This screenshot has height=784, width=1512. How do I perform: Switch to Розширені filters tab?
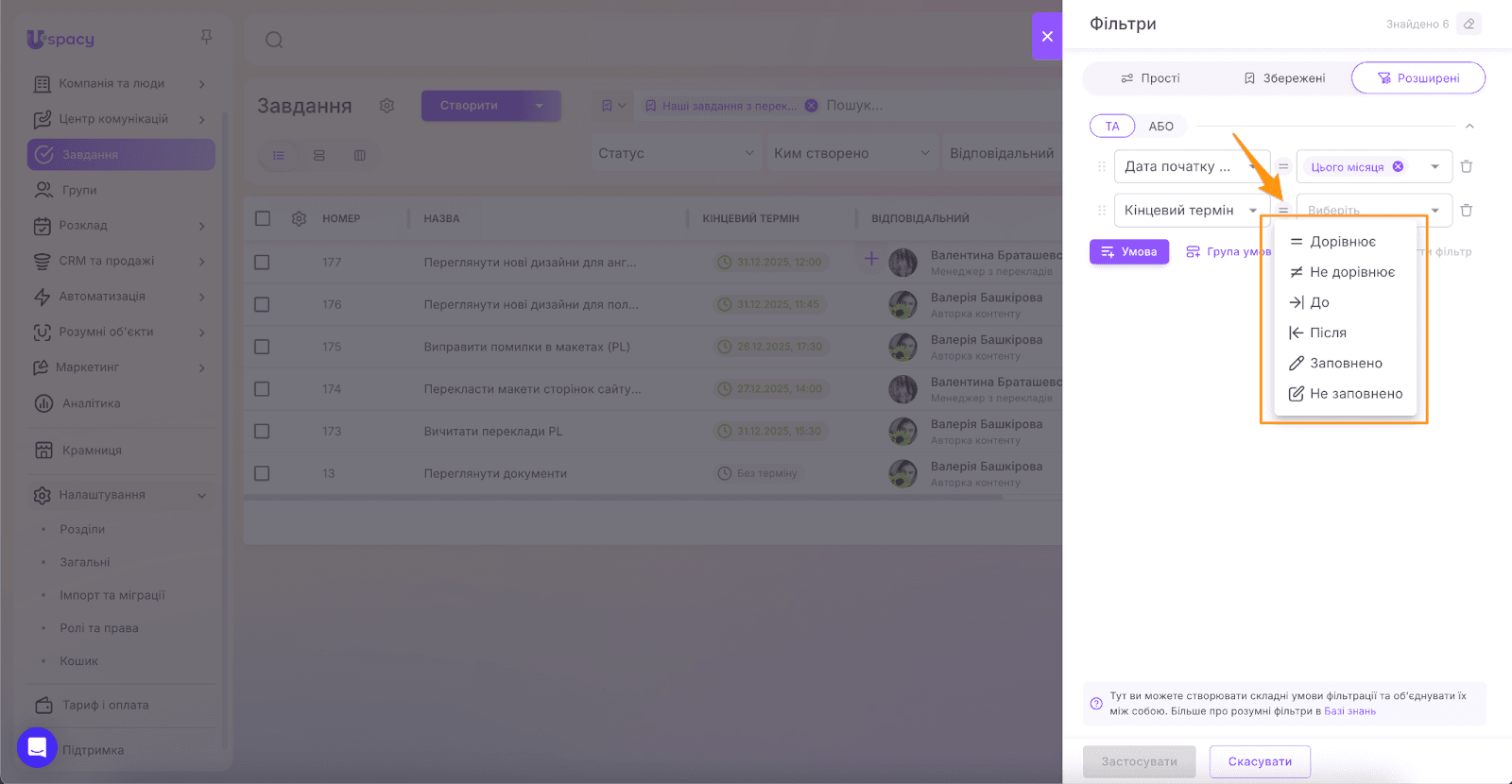[x=1418, y=78]
